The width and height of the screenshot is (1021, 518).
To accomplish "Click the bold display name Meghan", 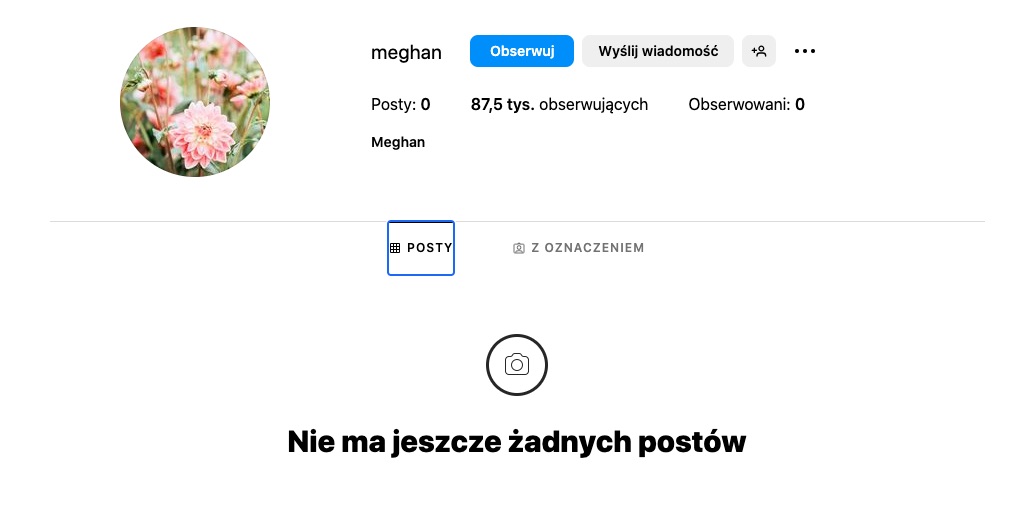I will [398, 142].
